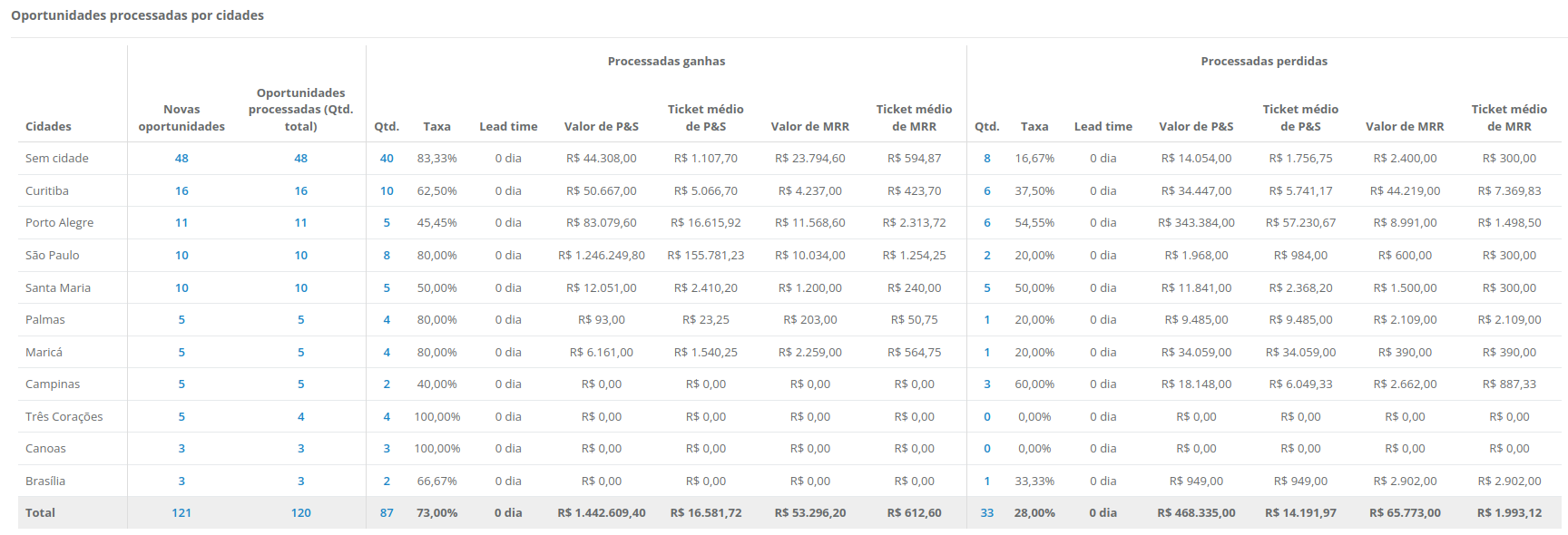Open São Paulo's lost Qtd. link
Viewport: 1568px width, 535px height.
pyautogui.click(x=987, y=256)
